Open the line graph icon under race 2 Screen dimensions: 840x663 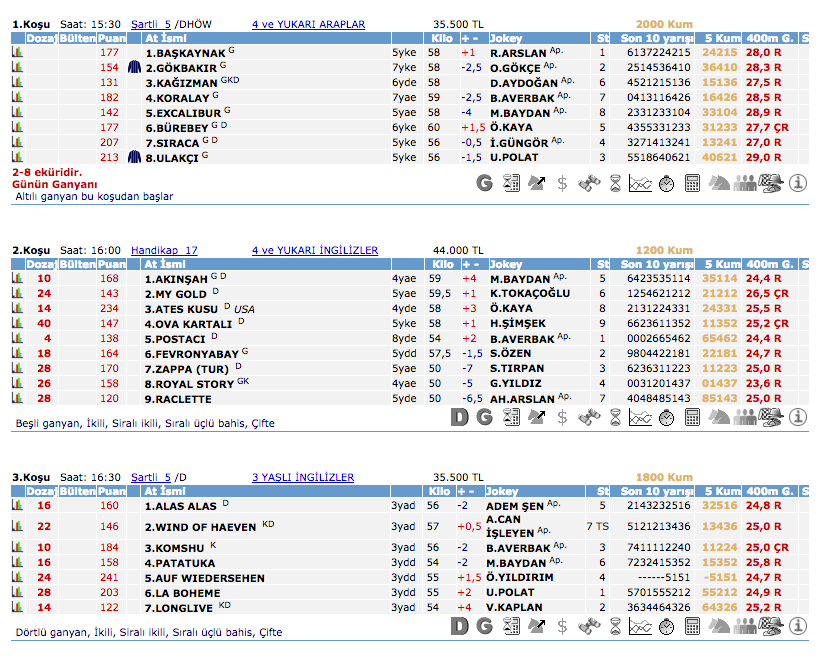pyautogui.click(x=641, y=417)
